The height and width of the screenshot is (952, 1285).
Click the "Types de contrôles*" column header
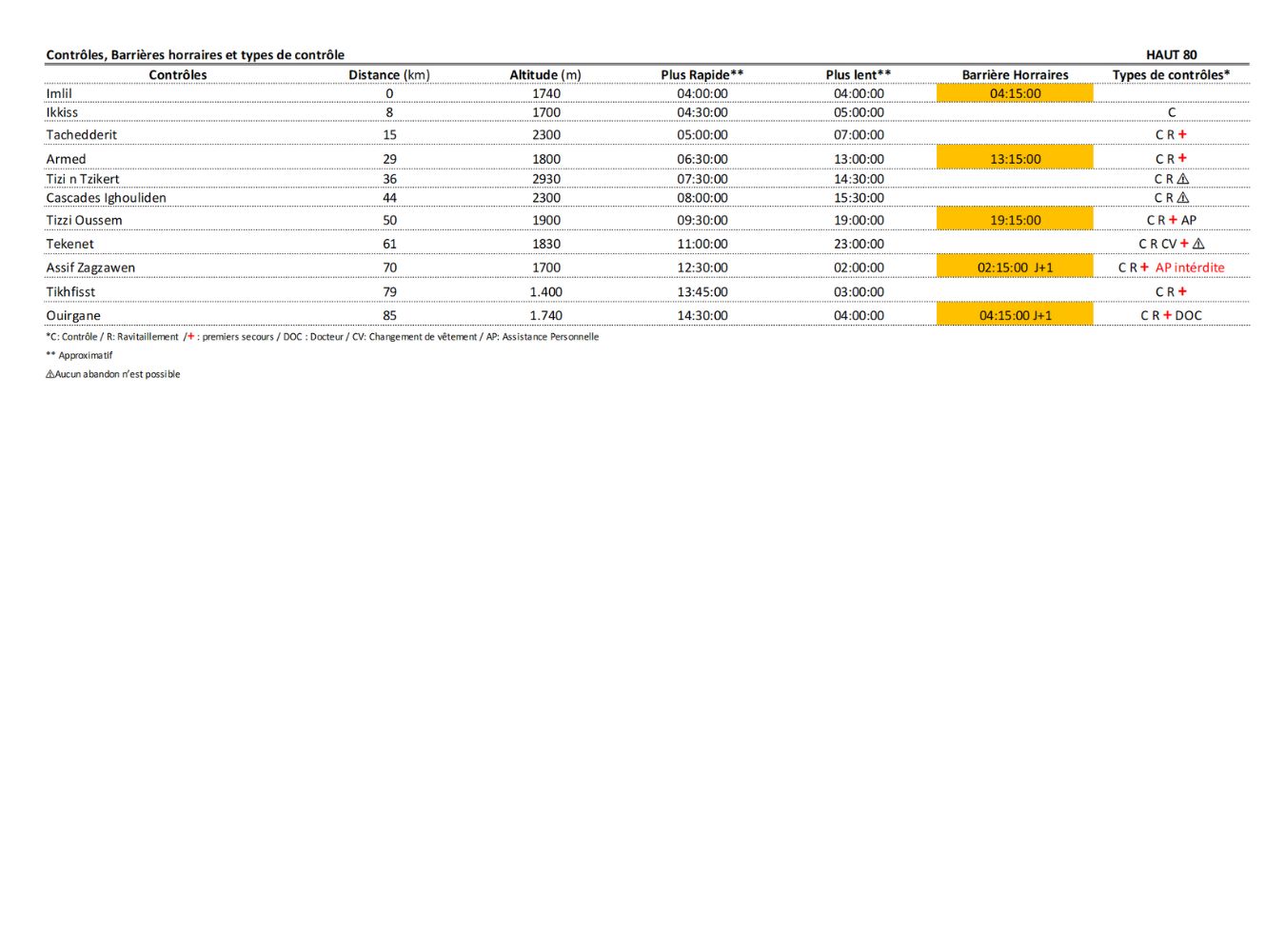click(x=1171, y=75)
